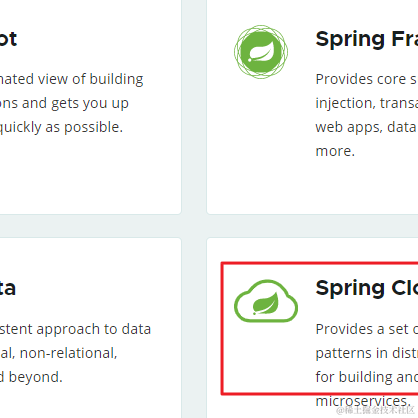Screen dimensions: 418x418
Task: Click the "Provides core s" description line
Action: [366, 79]
